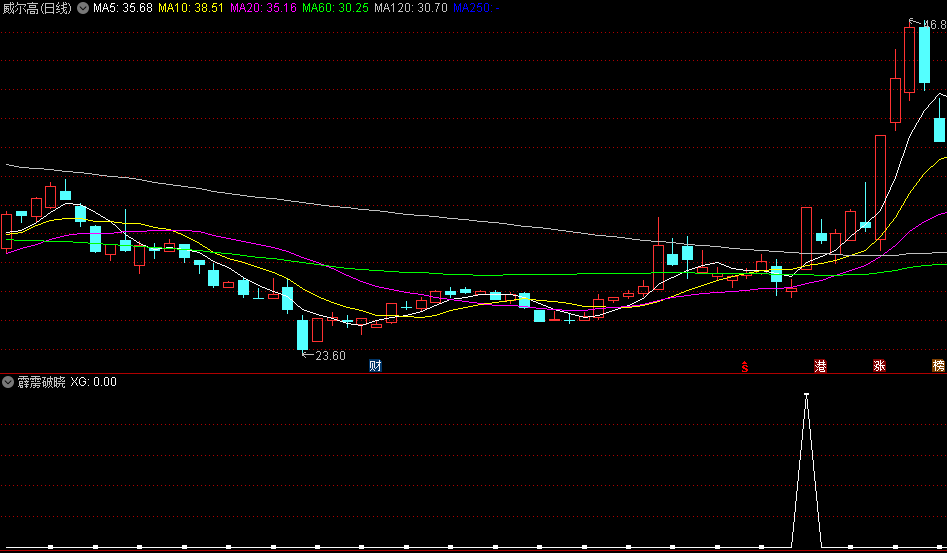Select the green MA60: 30.25 label
This screenshot has width=947, height=553.
tap(335, 8)
